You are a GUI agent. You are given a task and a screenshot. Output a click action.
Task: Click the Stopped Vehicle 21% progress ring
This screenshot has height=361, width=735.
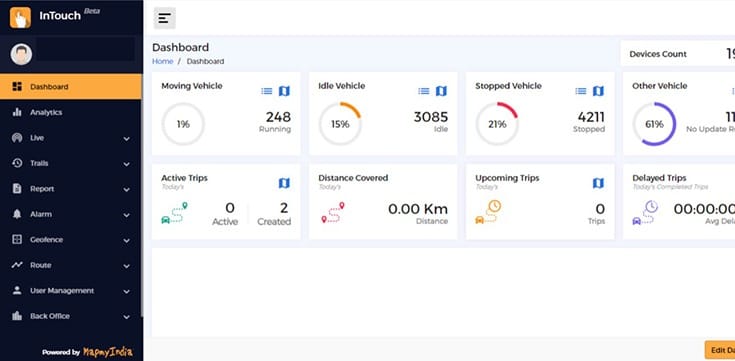point(497,124)
